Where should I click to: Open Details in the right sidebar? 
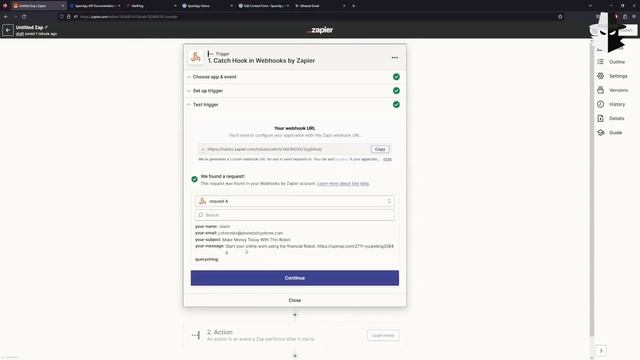pos(611,118)
